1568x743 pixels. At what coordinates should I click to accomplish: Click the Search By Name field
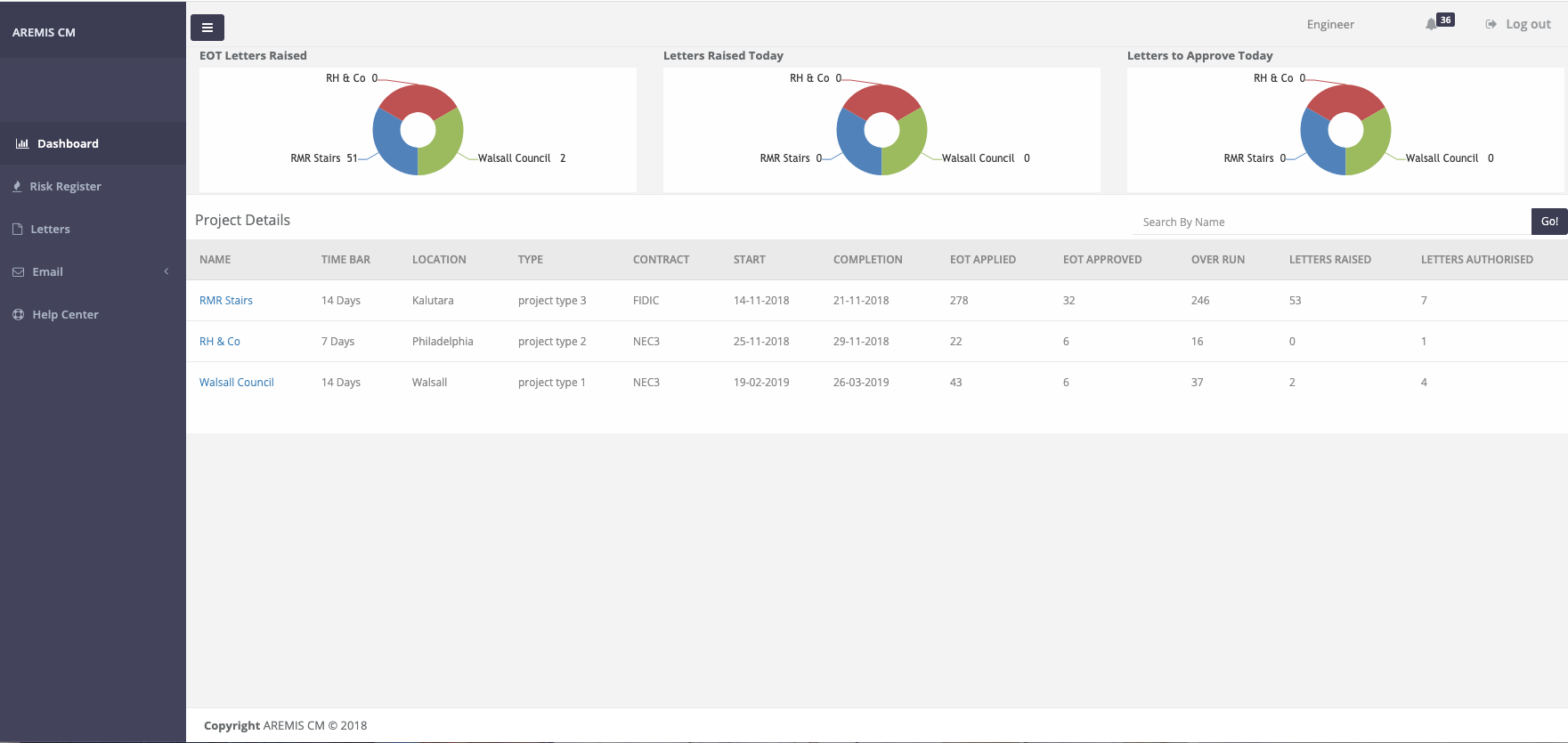(x=1331, y=222)
